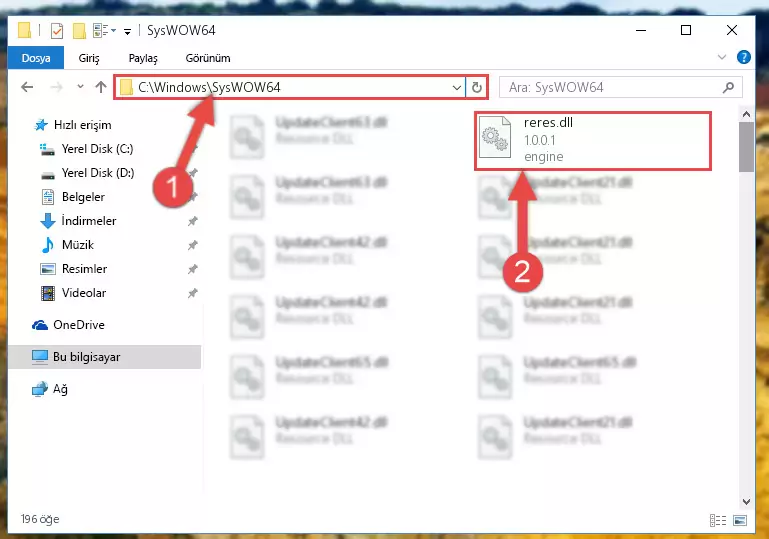Select Bu bilgisayar in navigation pane

(104, 357)
